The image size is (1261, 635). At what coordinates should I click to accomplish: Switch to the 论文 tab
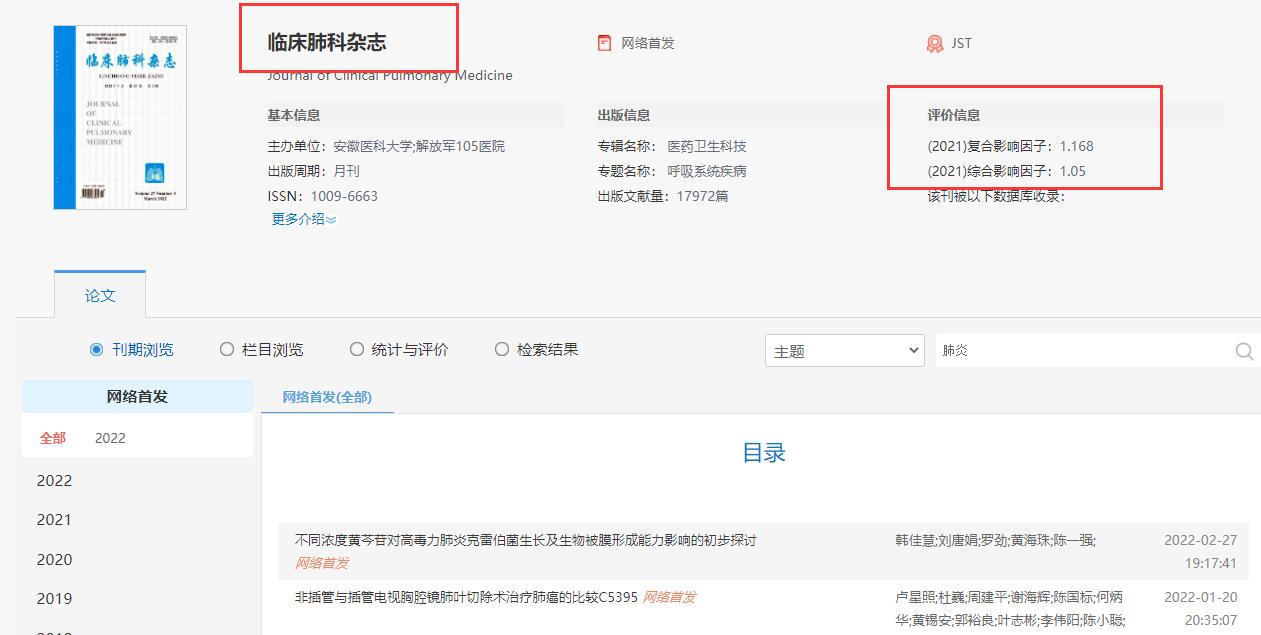coord(99,294)
